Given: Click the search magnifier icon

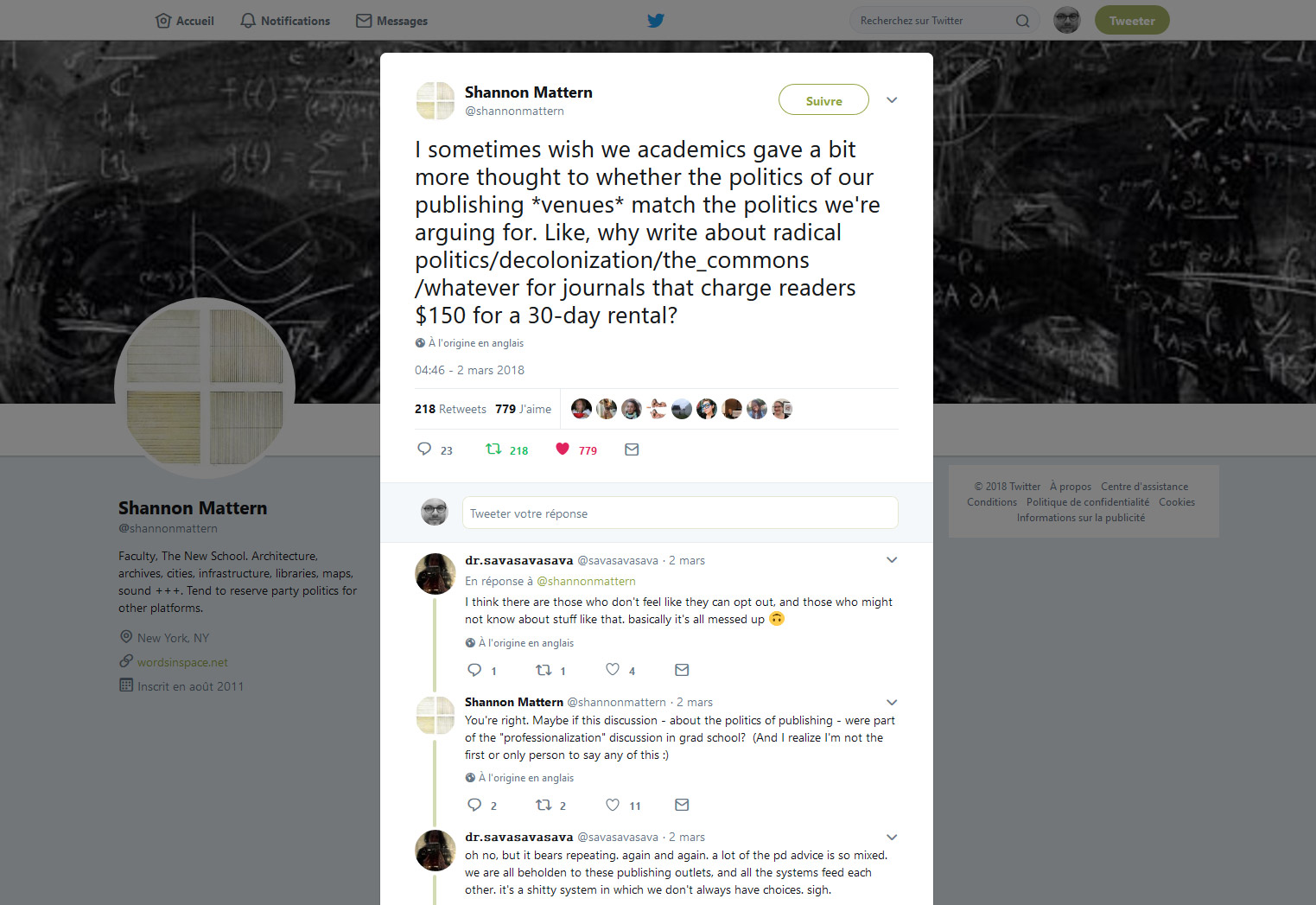Looking at the screenshot, I should click(x=1022, y=21).
